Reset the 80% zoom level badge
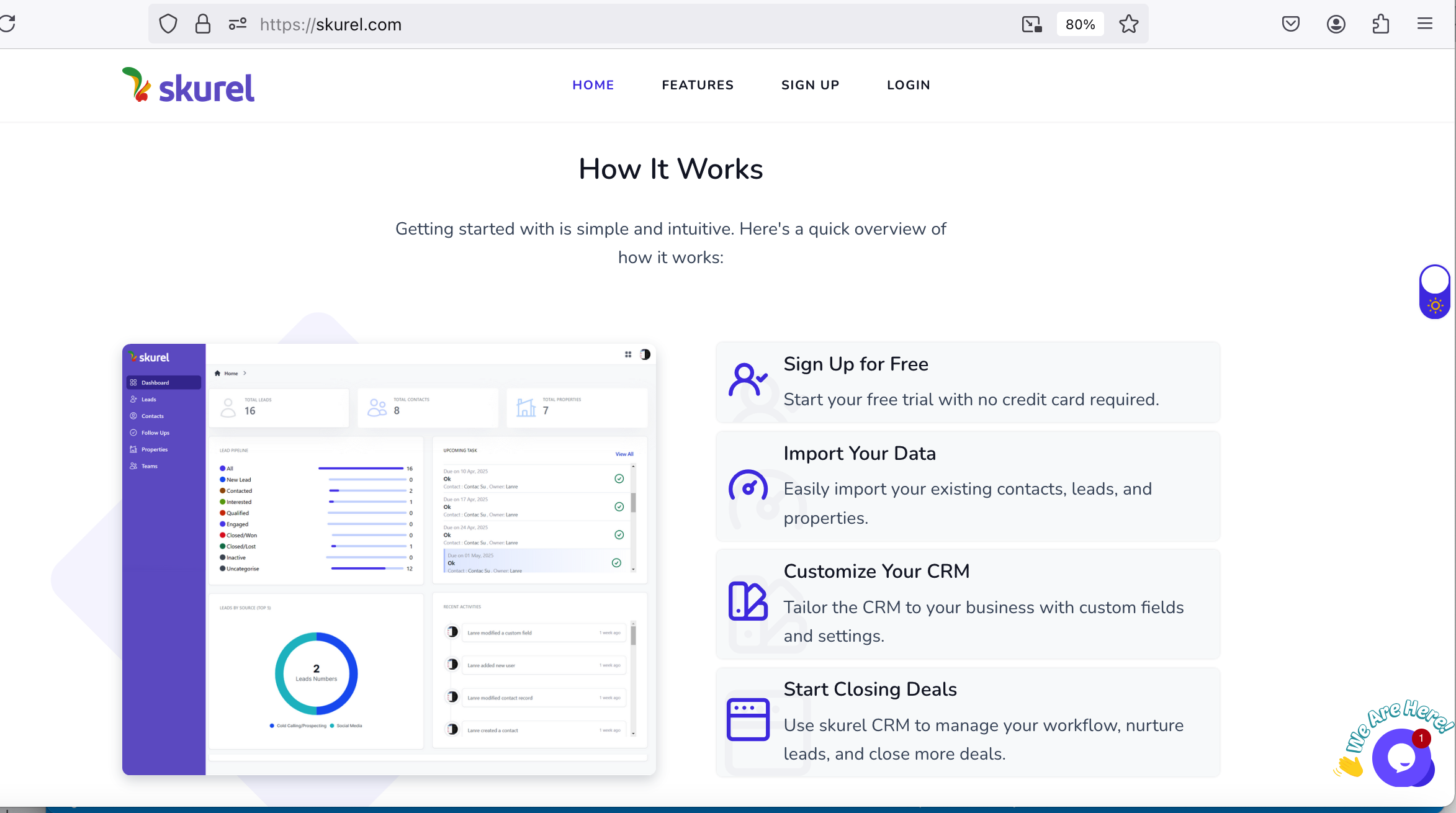This screenshot has width=1456, height=813. pos(1081,24)
